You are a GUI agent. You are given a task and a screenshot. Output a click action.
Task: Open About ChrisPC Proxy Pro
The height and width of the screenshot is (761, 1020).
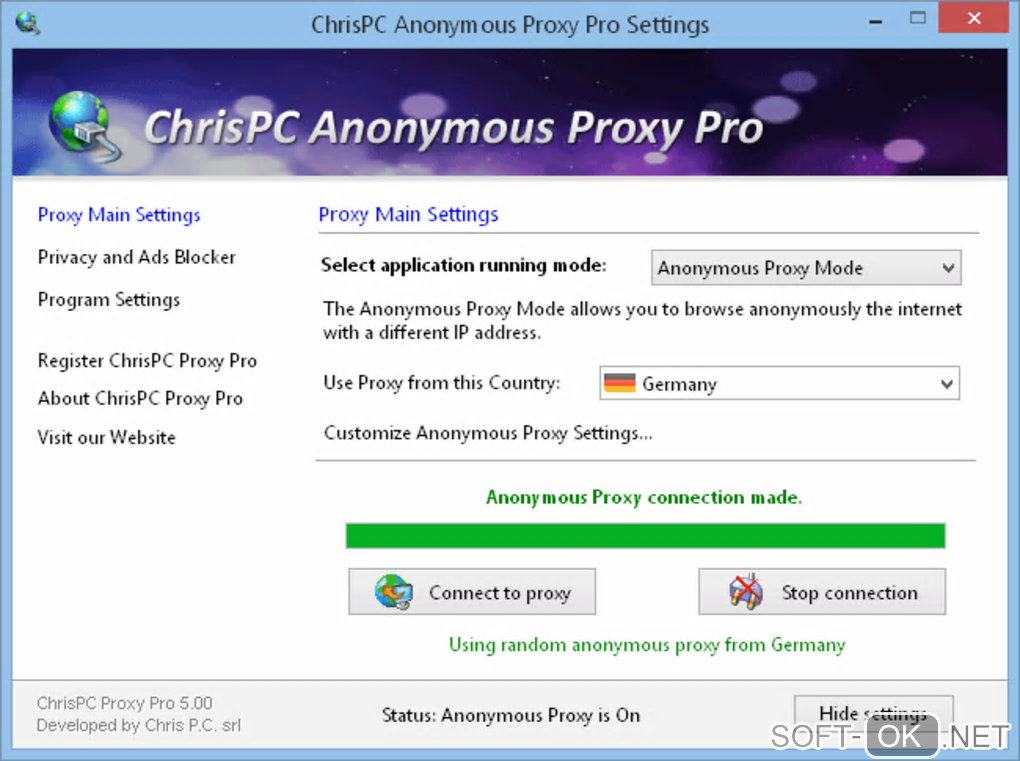click(140, 399)
